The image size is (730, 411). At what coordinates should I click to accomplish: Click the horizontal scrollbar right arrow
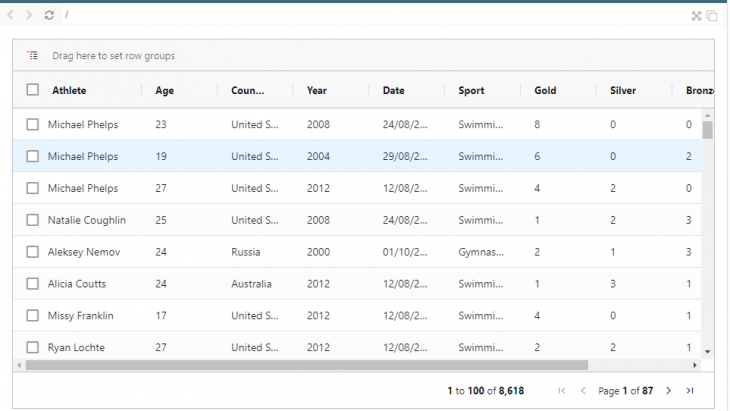695,365
